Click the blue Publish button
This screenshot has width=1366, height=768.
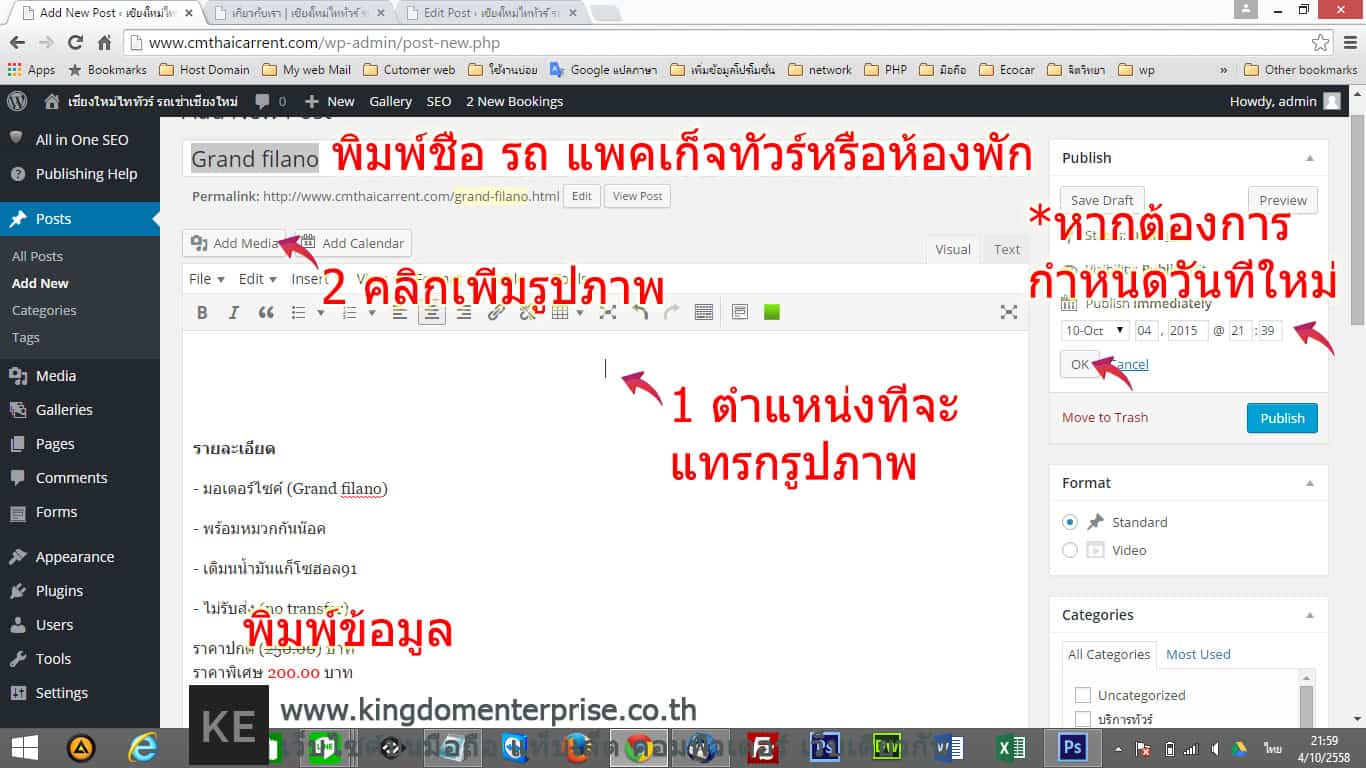1281,418
